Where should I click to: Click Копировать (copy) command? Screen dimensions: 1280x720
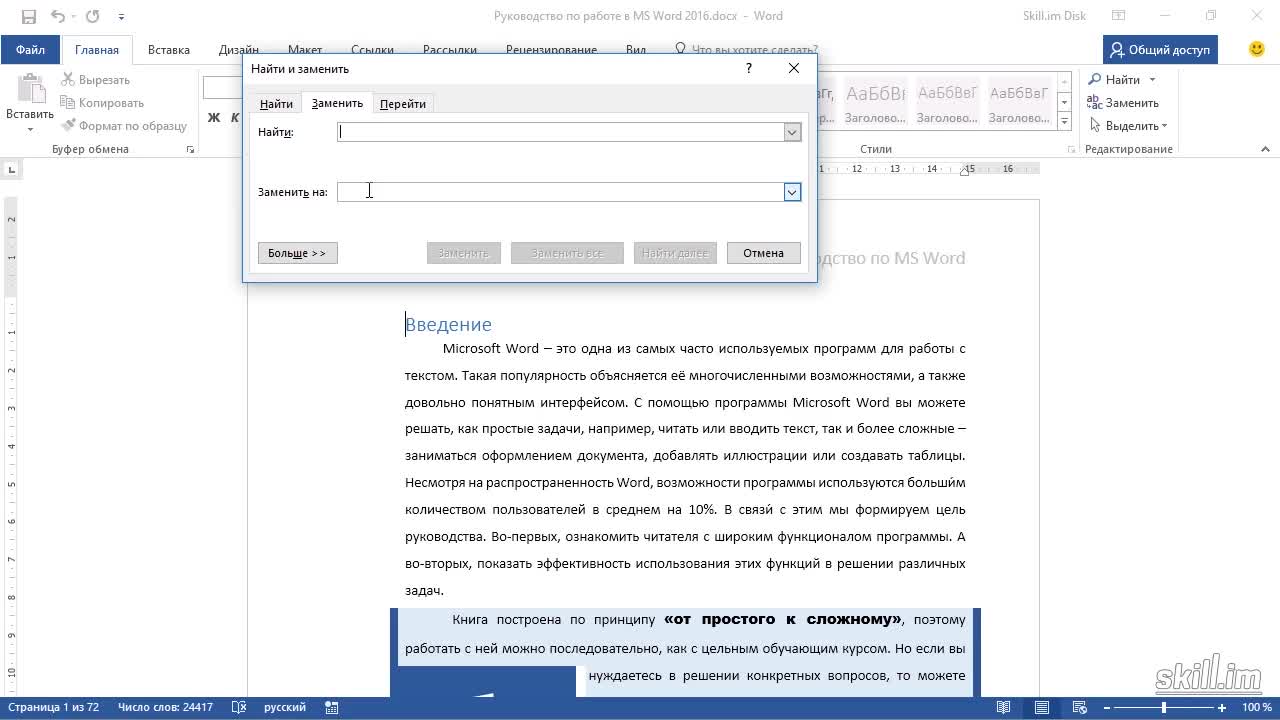pos(102,103)
